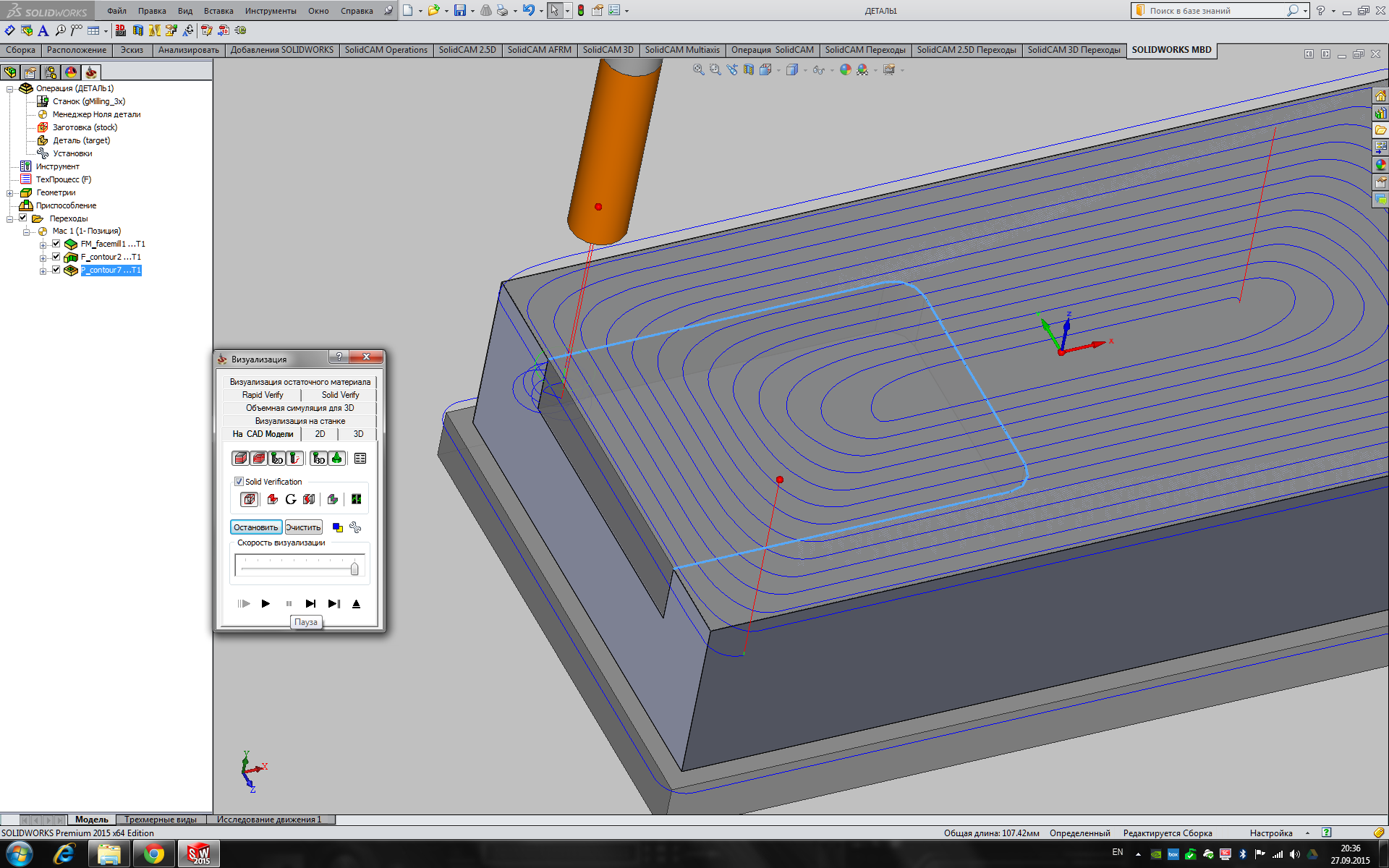Open the list view icon in the simulation panel
Viewport: 1389px width, 868px height.
coord(360,459)
